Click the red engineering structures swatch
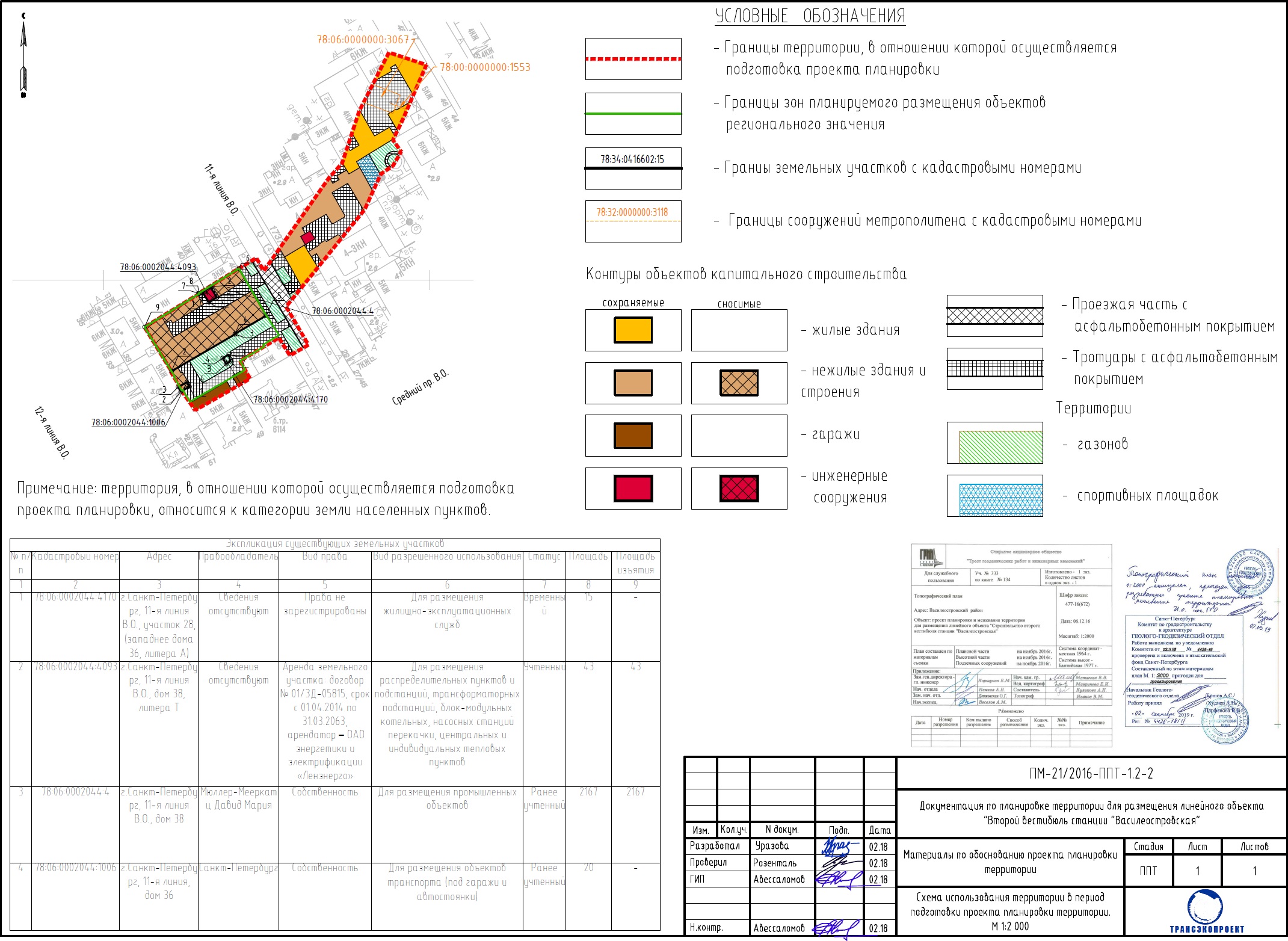Image resolution: width=1288 pixels, height=941 pixels. click(633, 489)
